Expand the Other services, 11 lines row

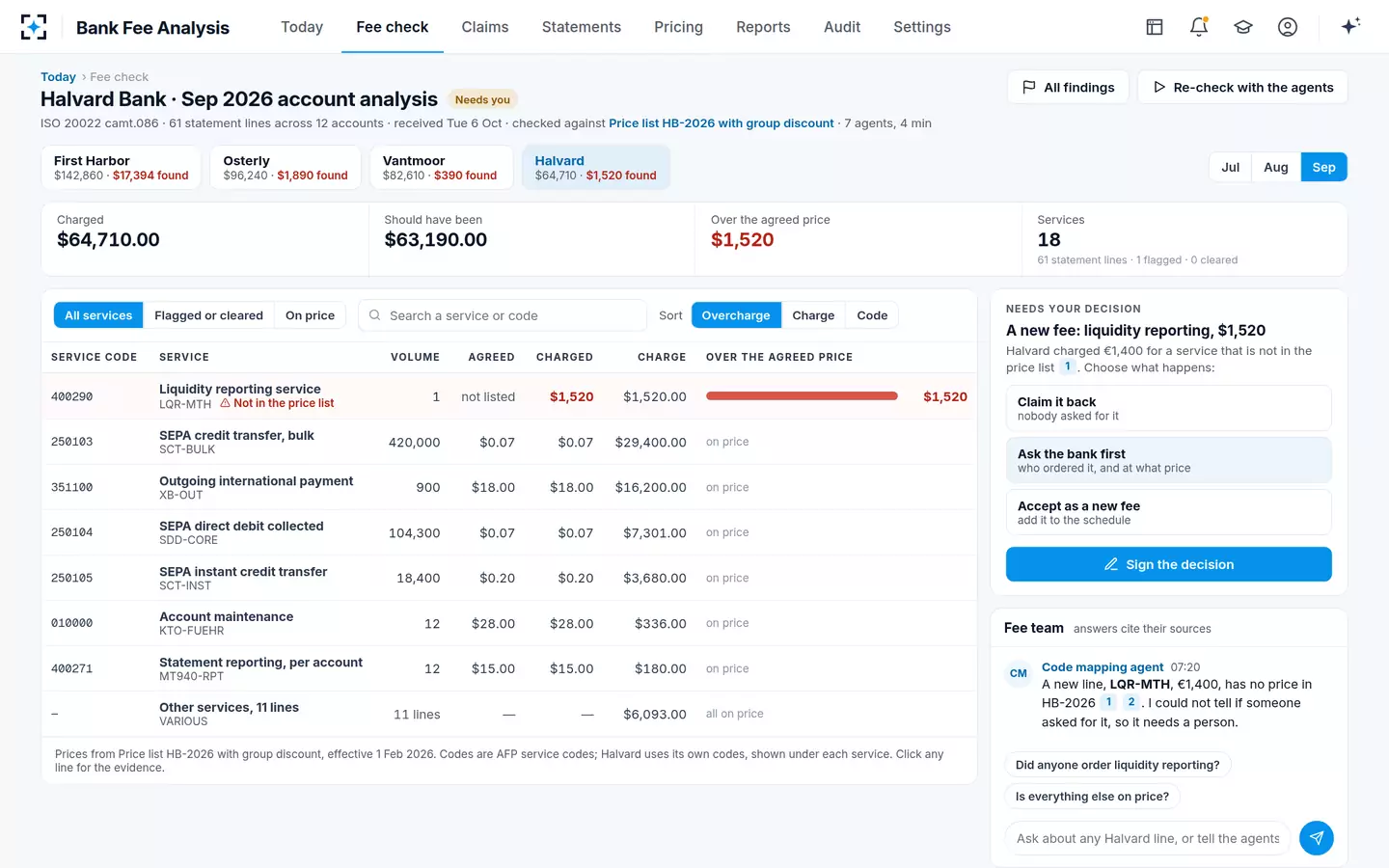509,714
